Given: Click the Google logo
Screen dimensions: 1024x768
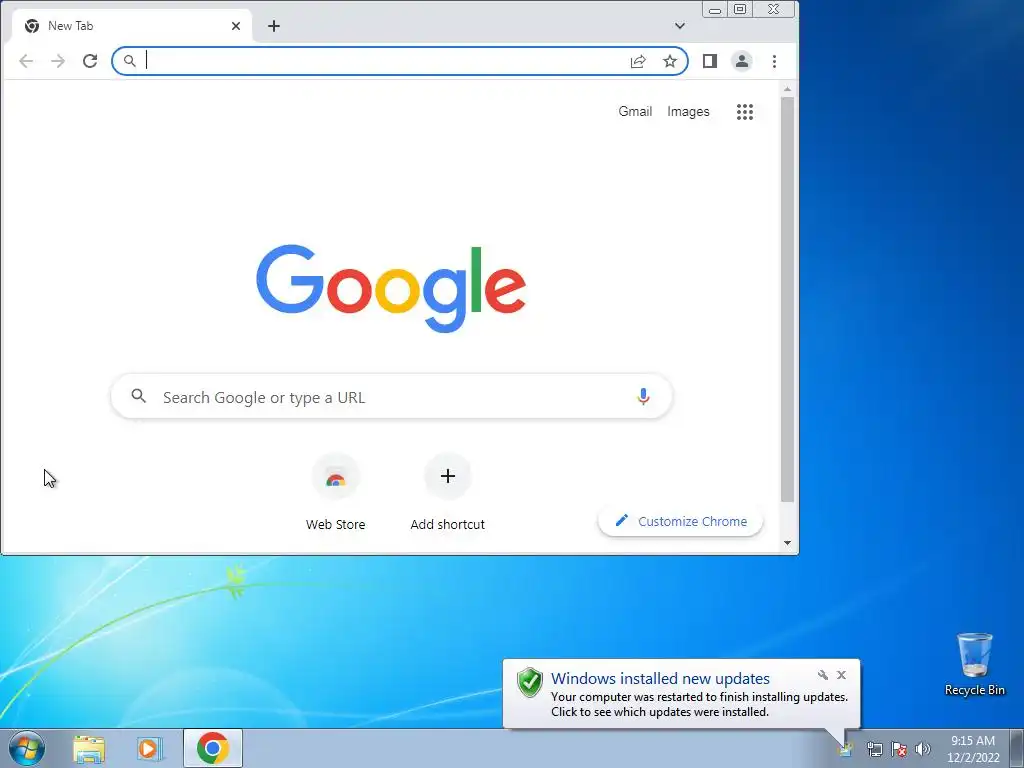Looking at the screenshot, I should point(391,288).
